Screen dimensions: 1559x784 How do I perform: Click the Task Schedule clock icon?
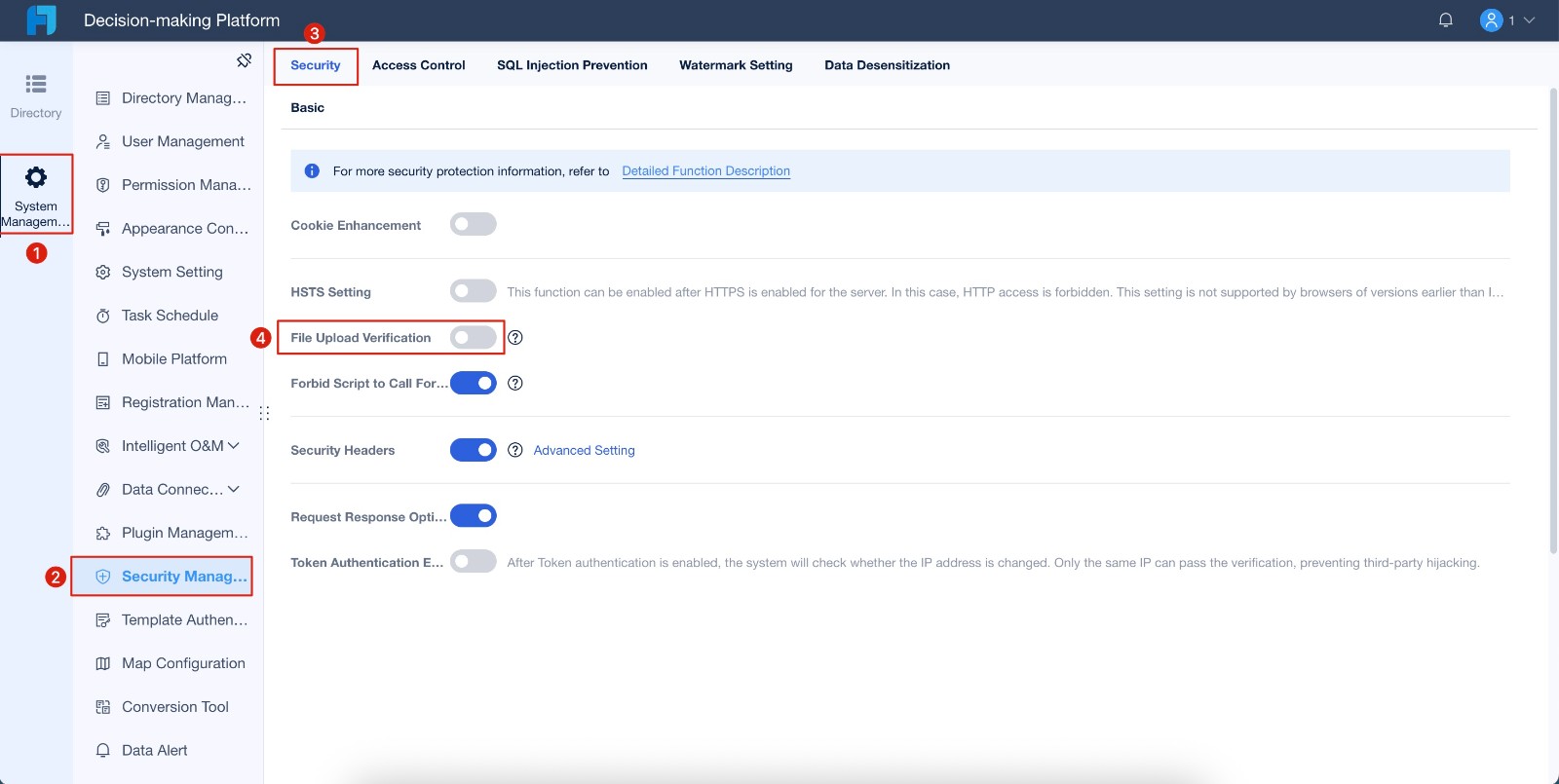pos(103,316)
